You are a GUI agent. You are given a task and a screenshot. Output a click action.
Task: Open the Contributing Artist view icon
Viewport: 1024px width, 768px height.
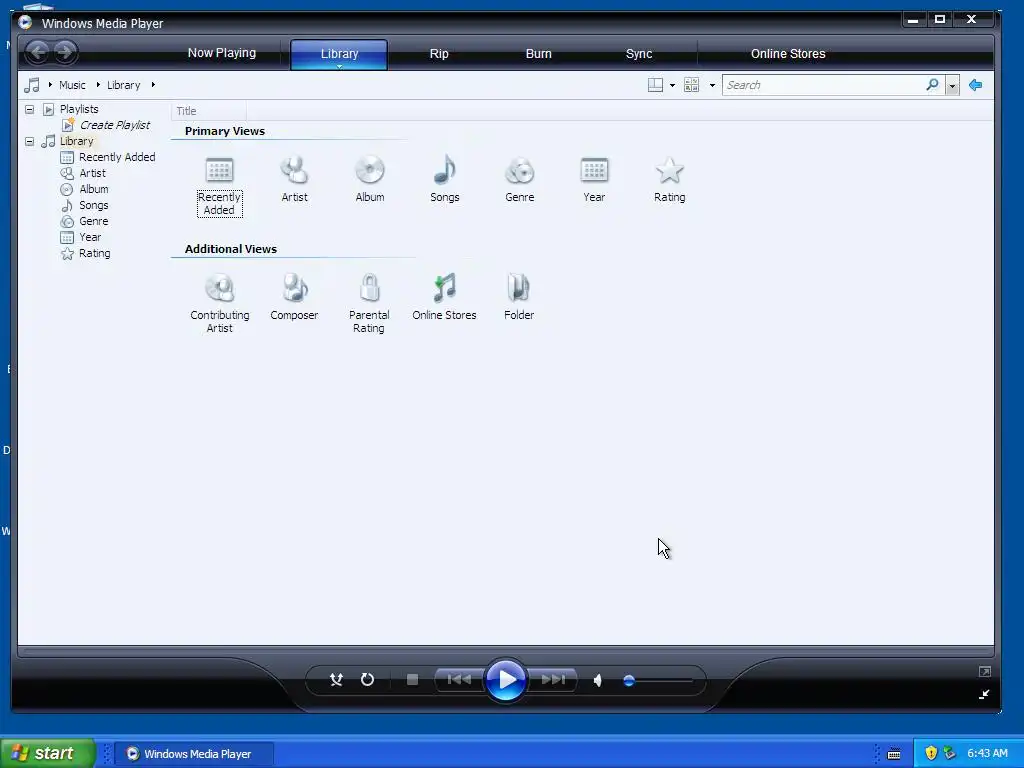[x=219, y=288]
